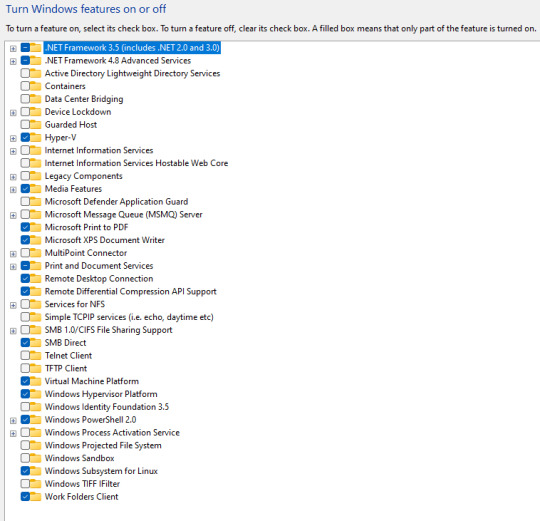
Task: Select the Windows Sandbox label
Action: point(80,458)
